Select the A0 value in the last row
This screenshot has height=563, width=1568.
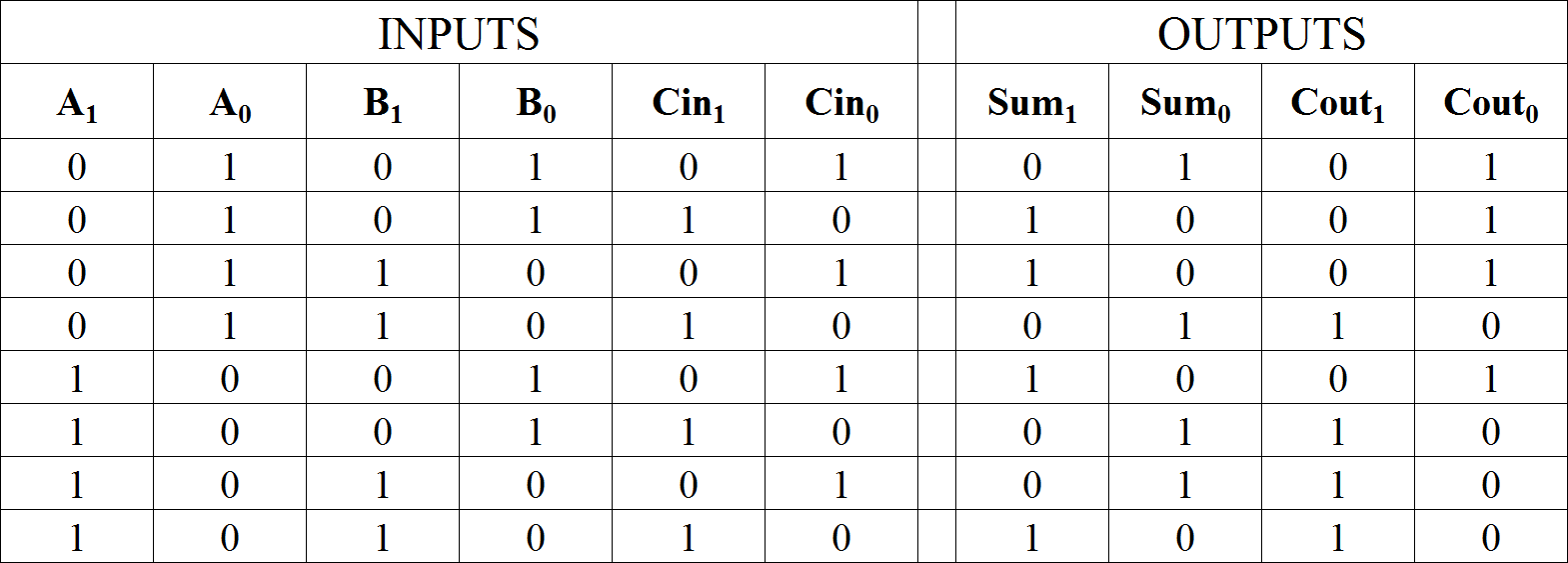[x=230, y=537]
